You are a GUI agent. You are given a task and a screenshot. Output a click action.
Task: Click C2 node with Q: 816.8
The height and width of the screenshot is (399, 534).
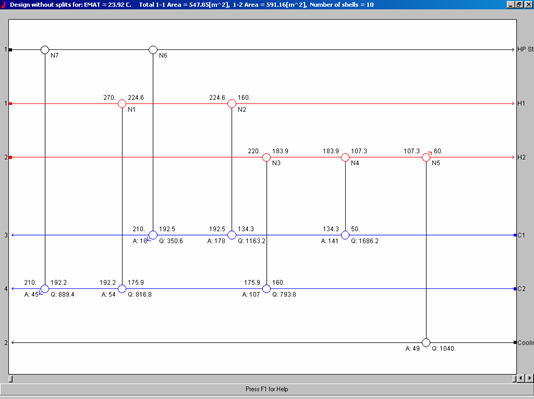click(122, 289)
